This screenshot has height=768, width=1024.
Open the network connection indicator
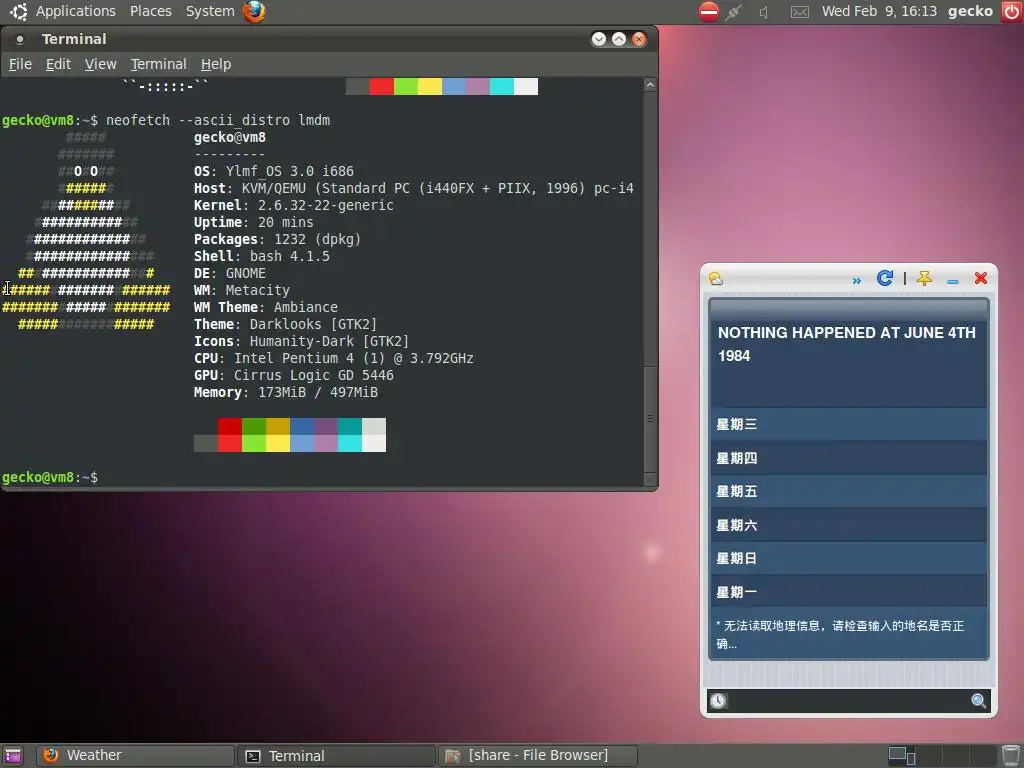click(x=734, y=12)
